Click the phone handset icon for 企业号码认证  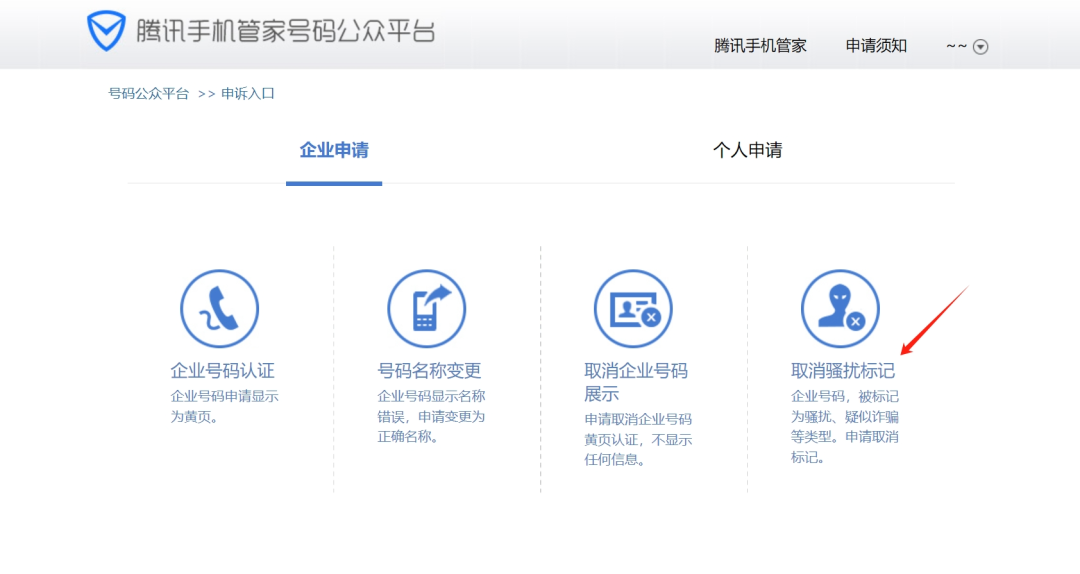(220, 309)
